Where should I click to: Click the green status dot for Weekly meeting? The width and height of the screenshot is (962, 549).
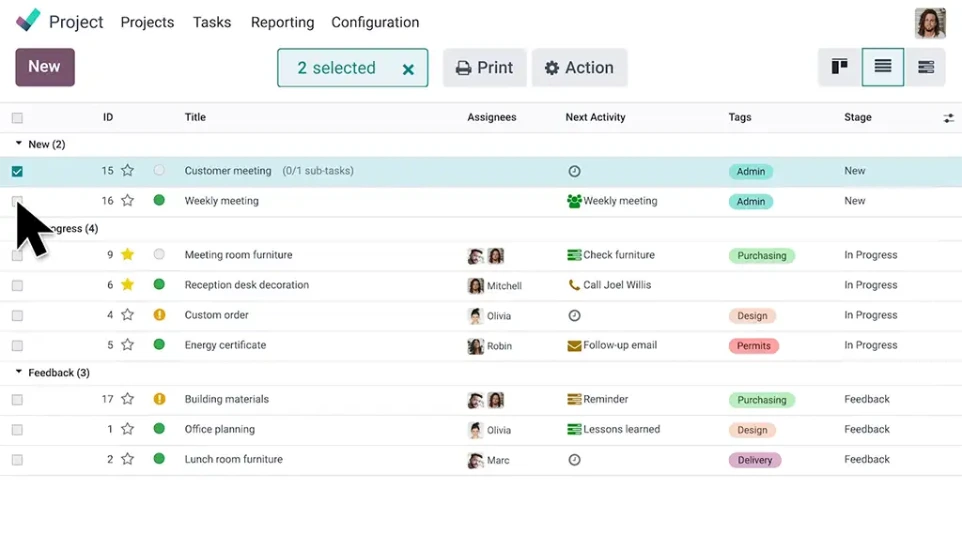(x=159, y=201)
